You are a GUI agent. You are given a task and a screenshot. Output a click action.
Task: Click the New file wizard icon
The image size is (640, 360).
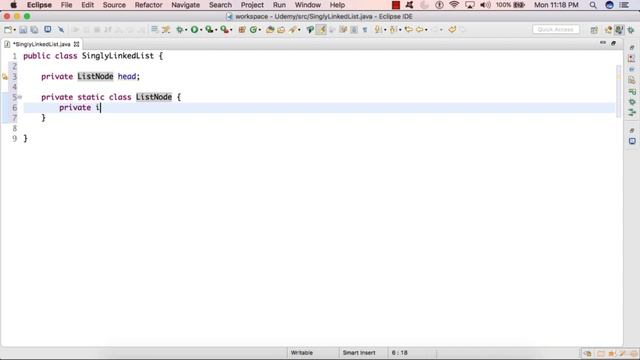pyautogui.click(x=7, y=29)
